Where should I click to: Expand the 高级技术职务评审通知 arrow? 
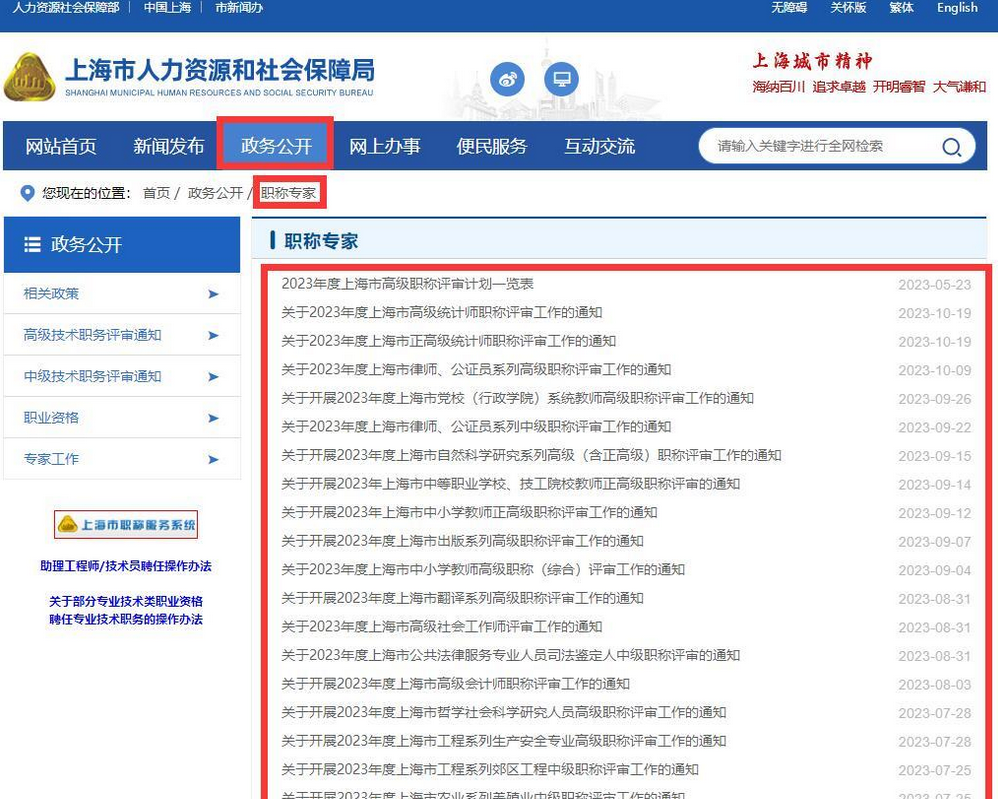pyautogui.click(x=213, y=336)
